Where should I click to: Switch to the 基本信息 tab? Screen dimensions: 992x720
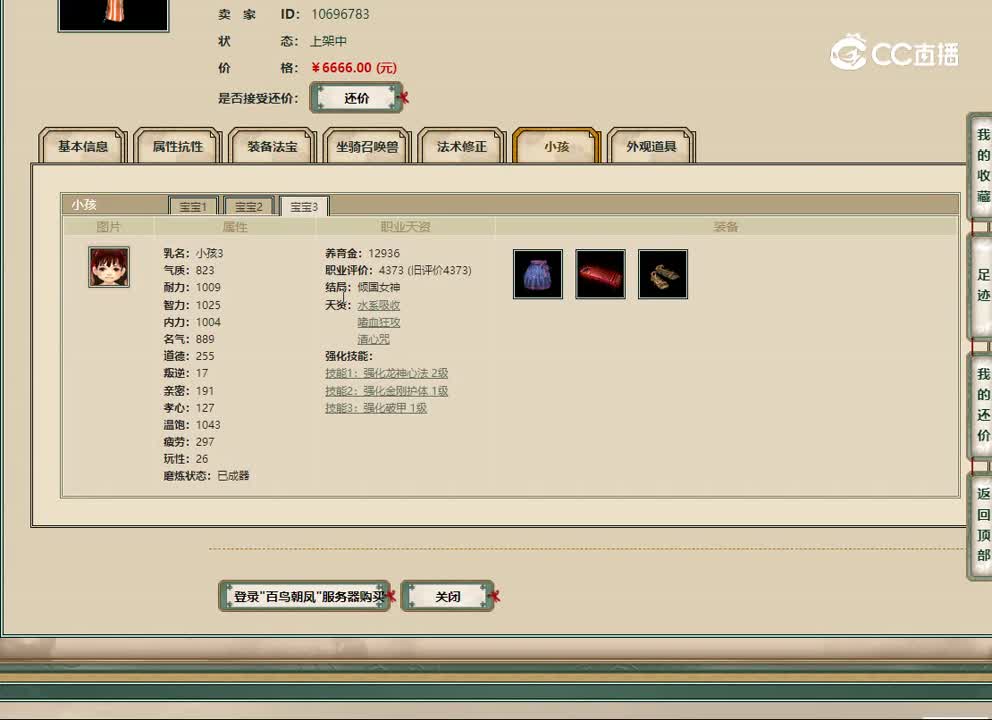pos(81,145)
